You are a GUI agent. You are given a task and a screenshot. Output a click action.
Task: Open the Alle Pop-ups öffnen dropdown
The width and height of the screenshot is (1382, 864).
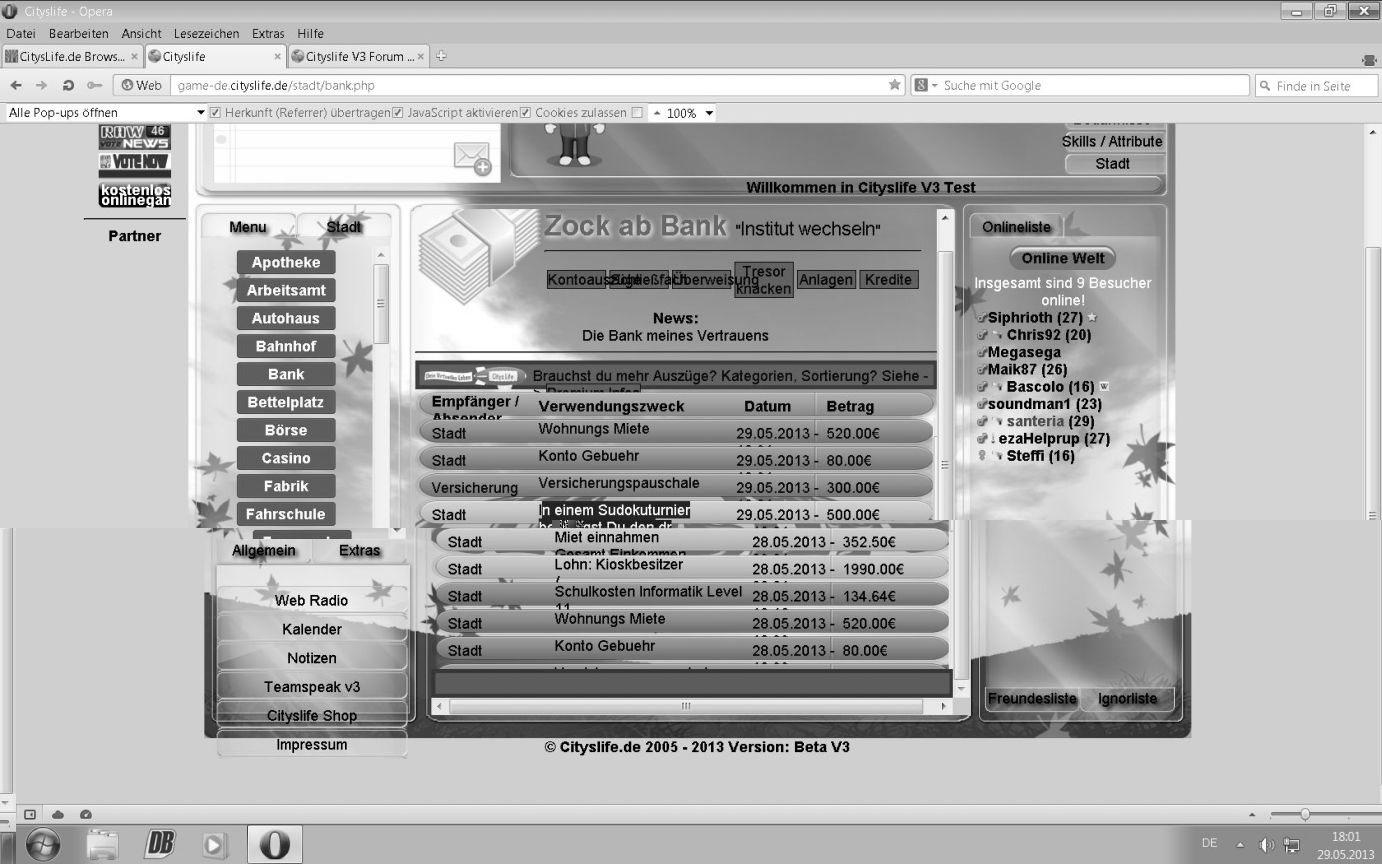[200, 113]
